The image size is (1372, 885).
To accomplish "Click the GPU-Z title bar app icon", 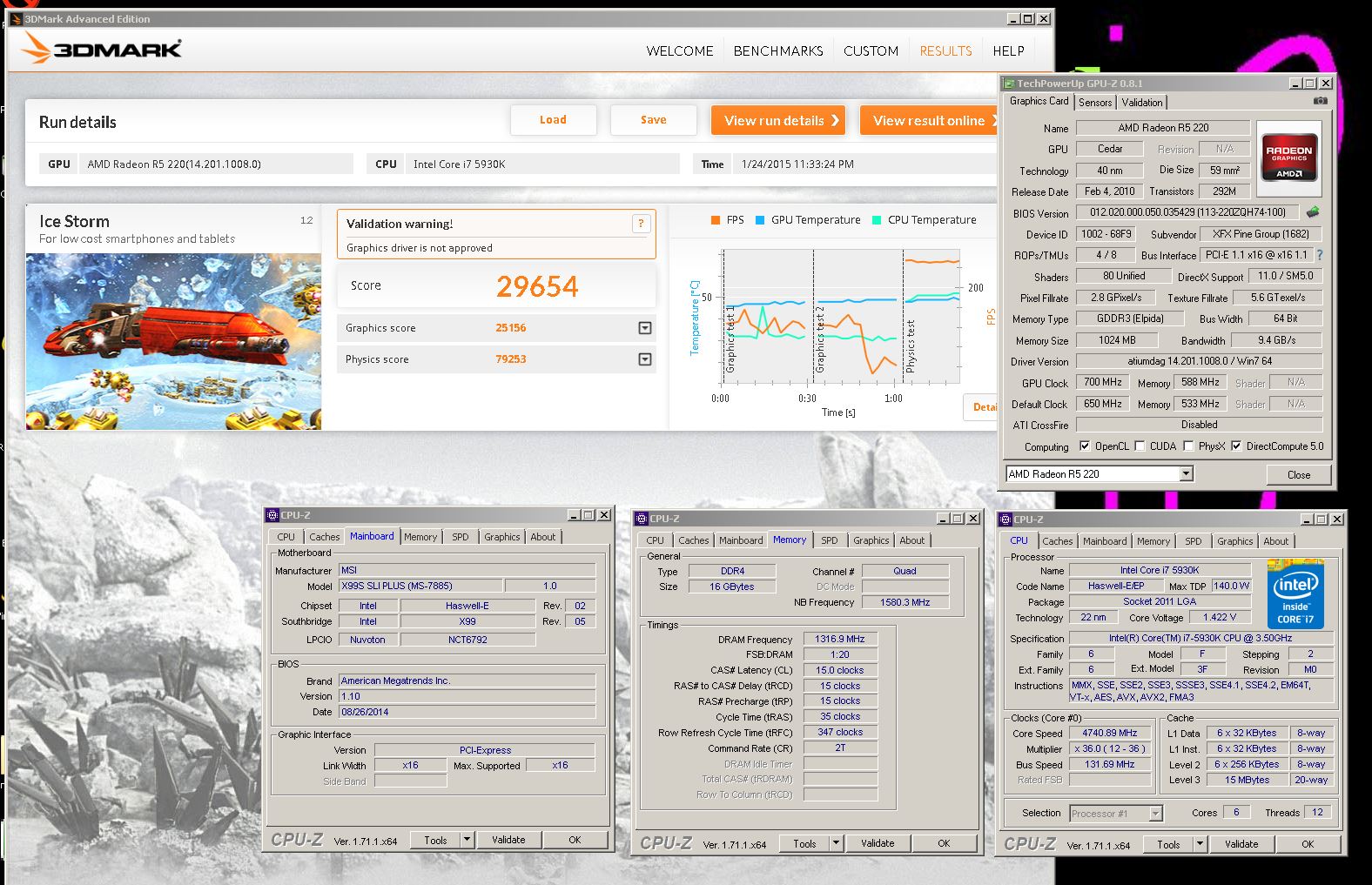I will click(x=1009, y=84).
